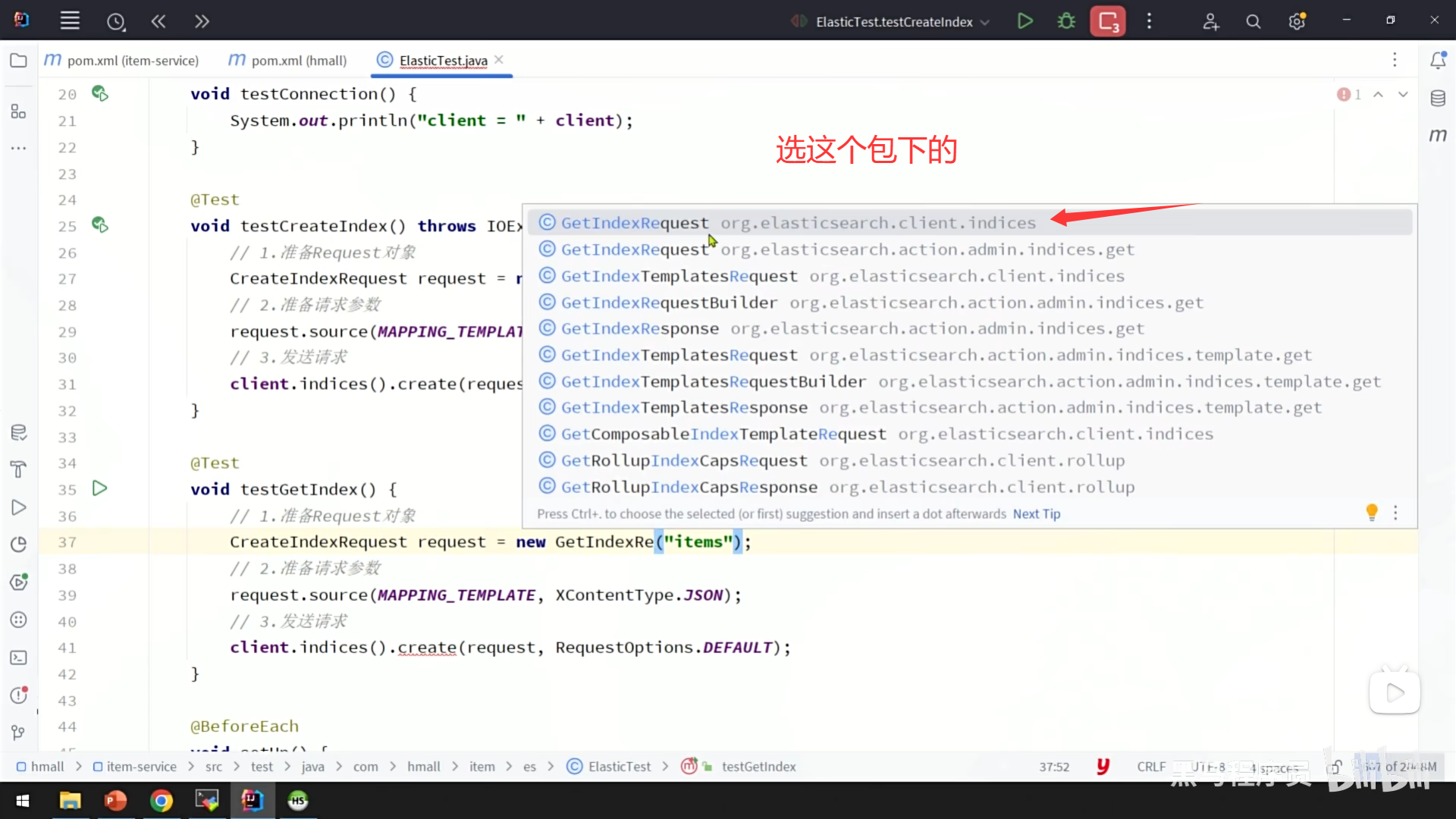Open the Project folder tool window
The width and height of the screenshot is (1456, 819).
pyautogui.click(x=18, y=60)
